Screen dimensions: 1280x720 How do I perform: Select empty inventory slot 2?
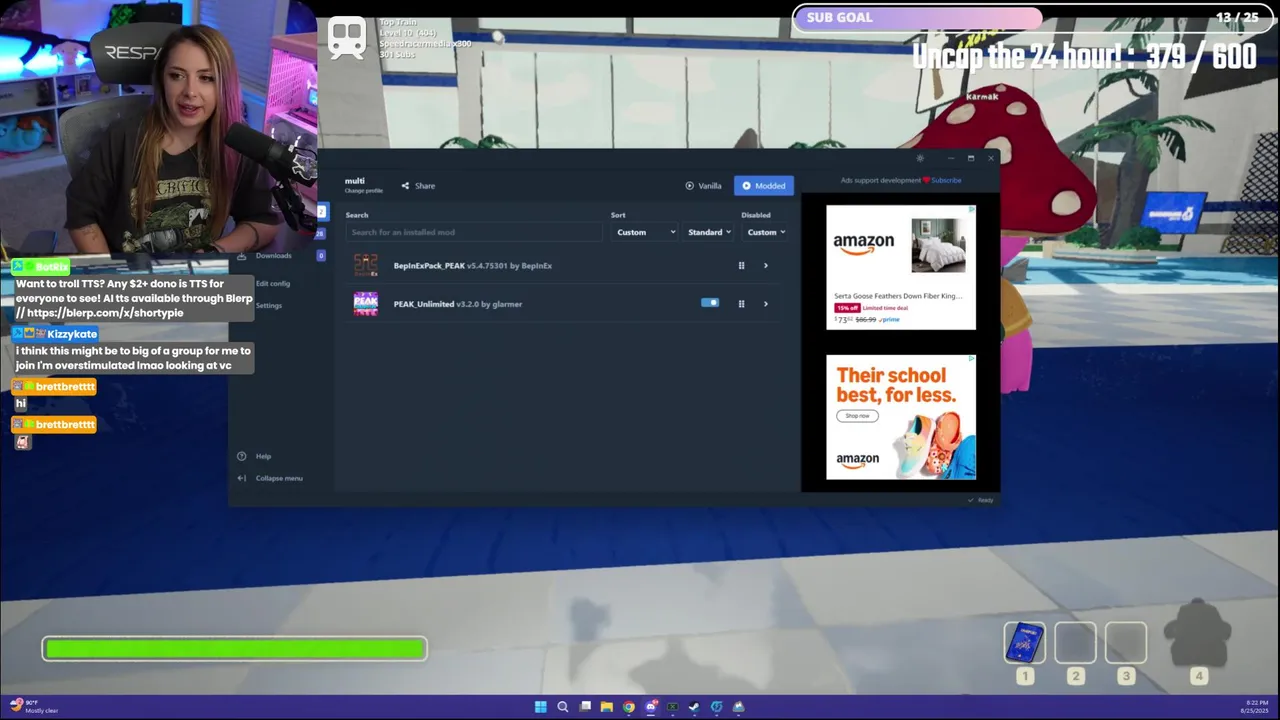click(1075, 643)
